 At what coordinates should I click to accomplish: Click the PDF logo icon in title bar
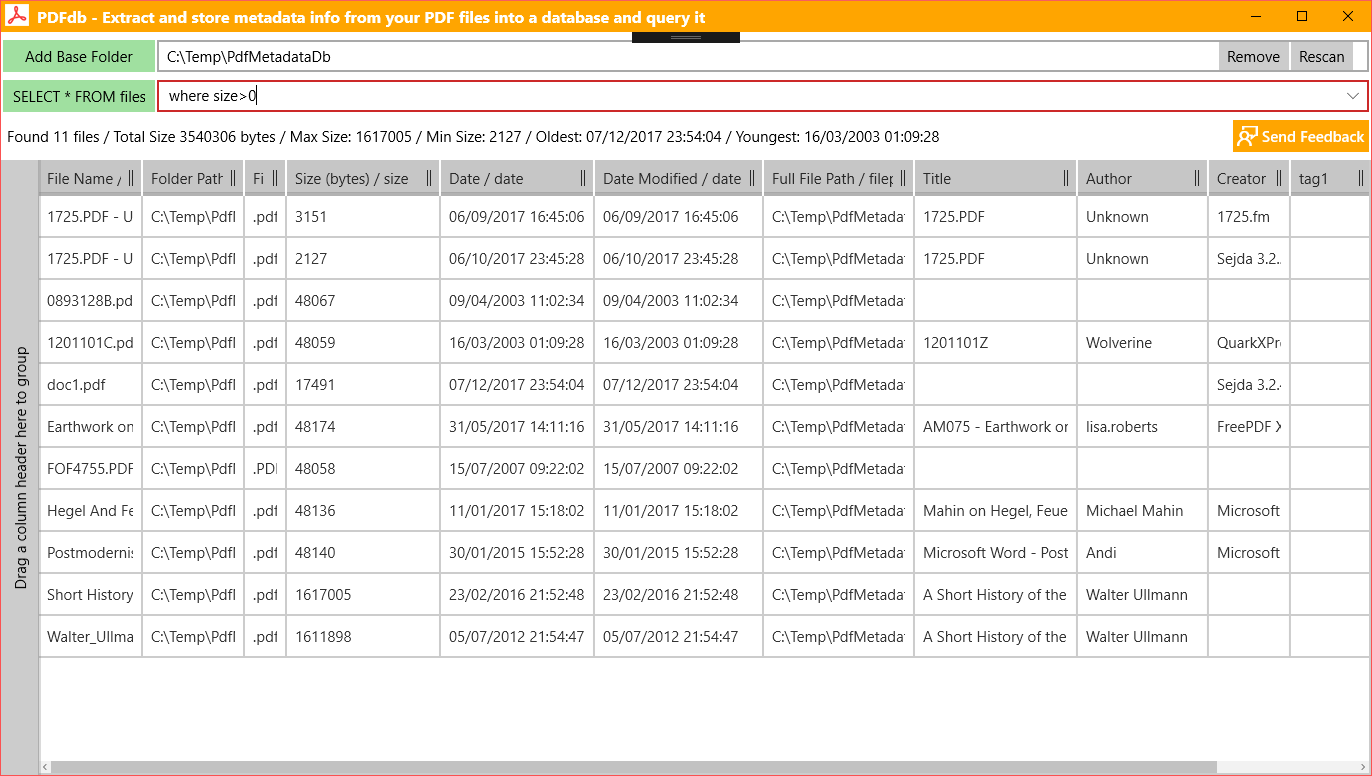click(x=19, y=17)
